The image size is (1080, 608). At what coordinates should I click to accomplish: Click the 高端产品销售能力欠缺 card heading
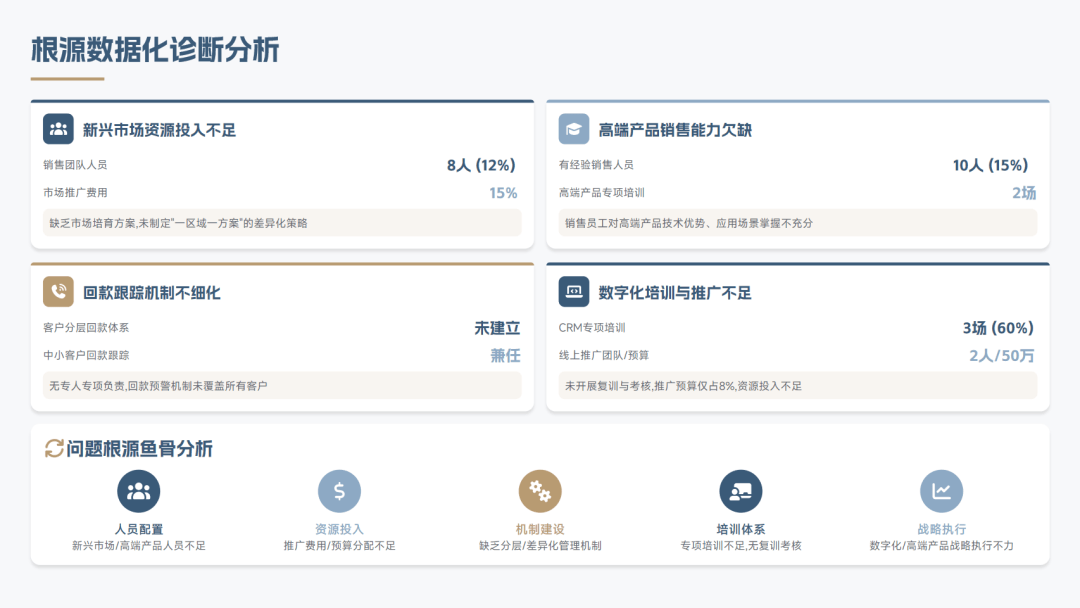(674, 130)
